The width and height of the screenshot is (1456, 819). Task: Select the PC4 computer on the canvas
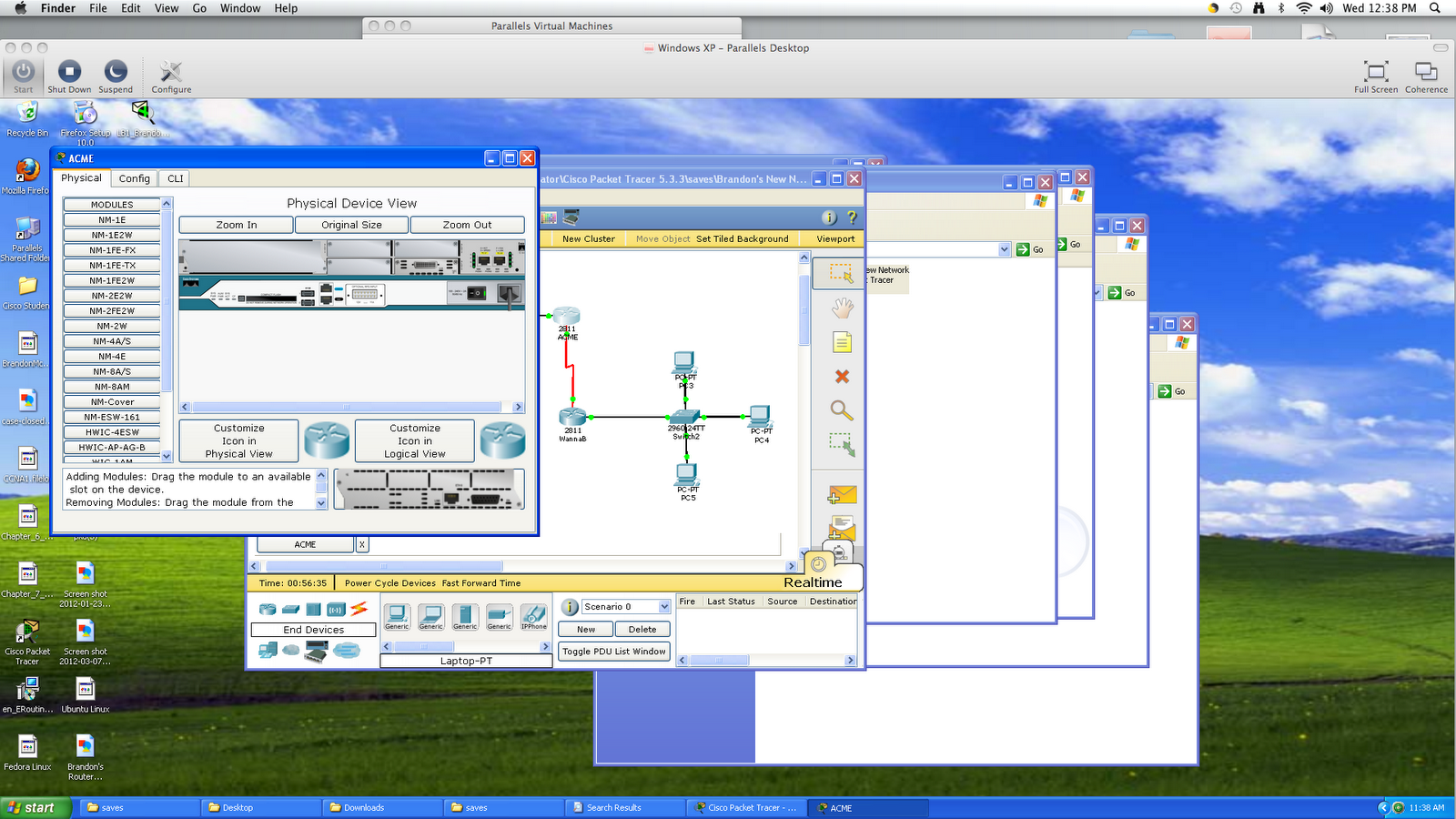(x=761, y=419)
